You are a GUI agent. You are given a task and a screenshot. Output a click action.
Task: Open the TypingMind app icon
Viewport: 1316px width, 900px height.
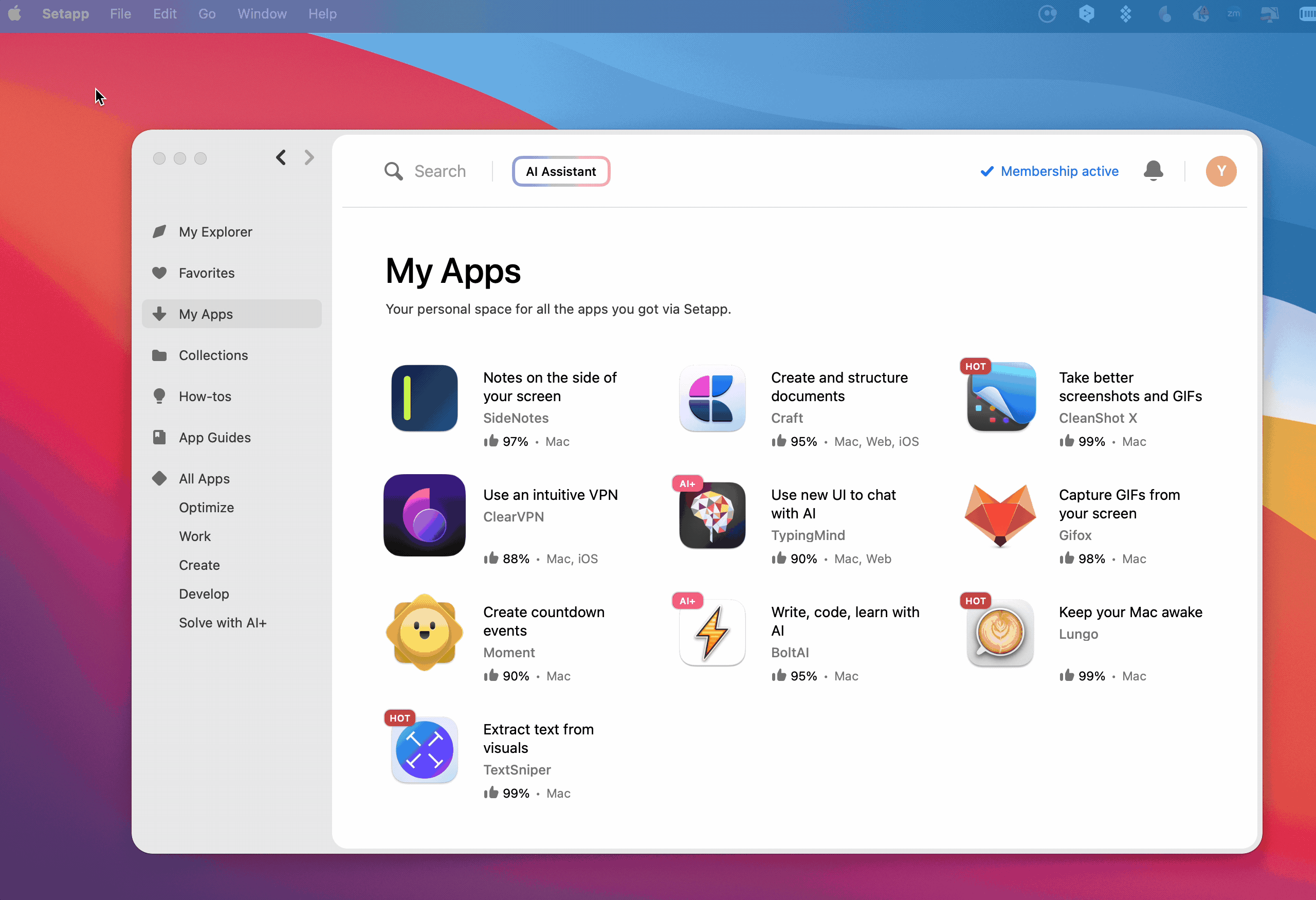712,515
